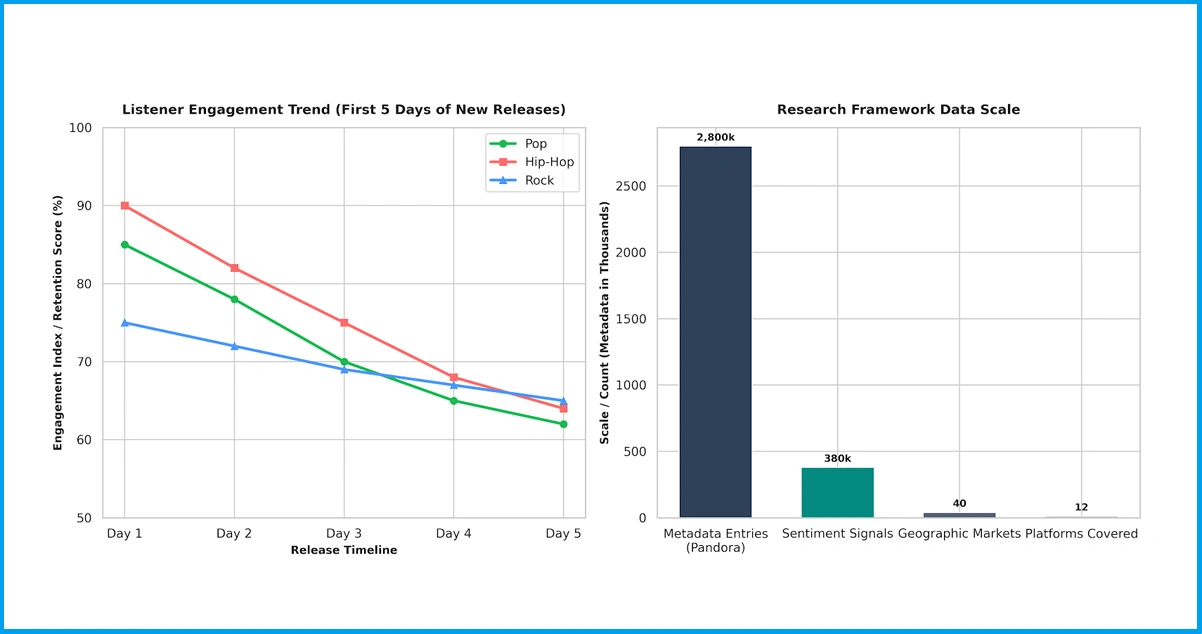Click the Rock triangle marker at Day 3

coord(344,370)
